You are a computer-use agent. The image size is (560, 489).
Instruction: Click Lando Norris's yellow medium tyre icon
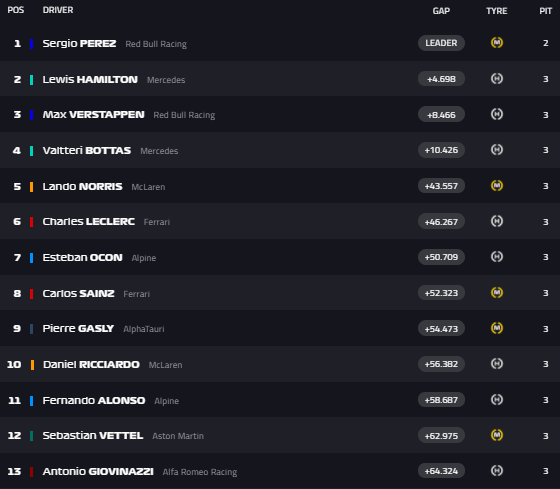(x=497, y=186)
